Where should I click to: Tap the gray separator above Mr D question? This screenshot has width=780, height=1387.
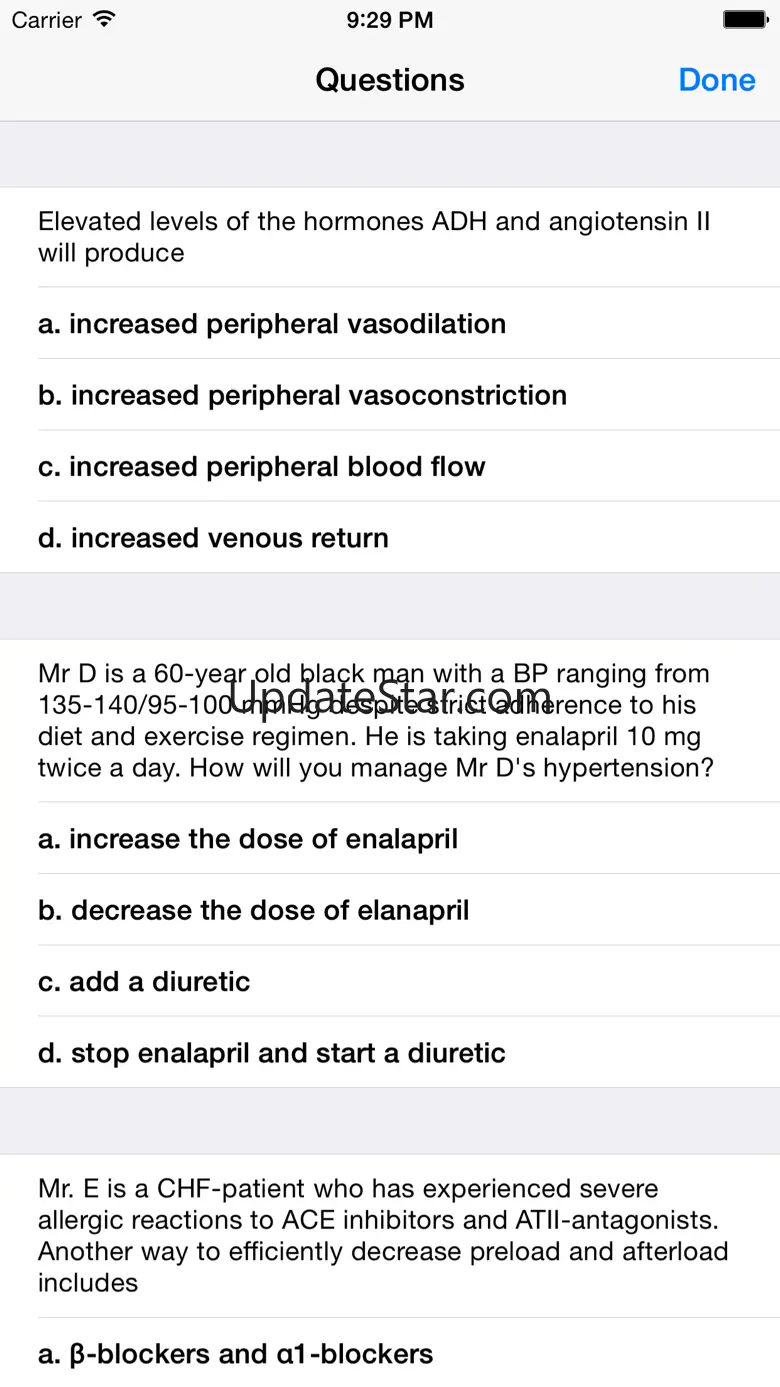[x=390, y=606]
